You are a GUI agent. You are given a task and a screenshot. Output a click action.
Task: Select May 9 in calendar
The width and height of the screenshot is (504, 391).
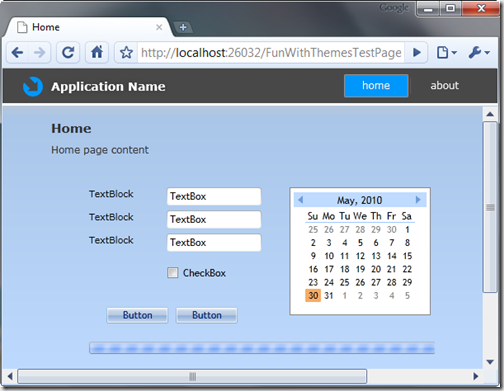[x=313, y=256]
